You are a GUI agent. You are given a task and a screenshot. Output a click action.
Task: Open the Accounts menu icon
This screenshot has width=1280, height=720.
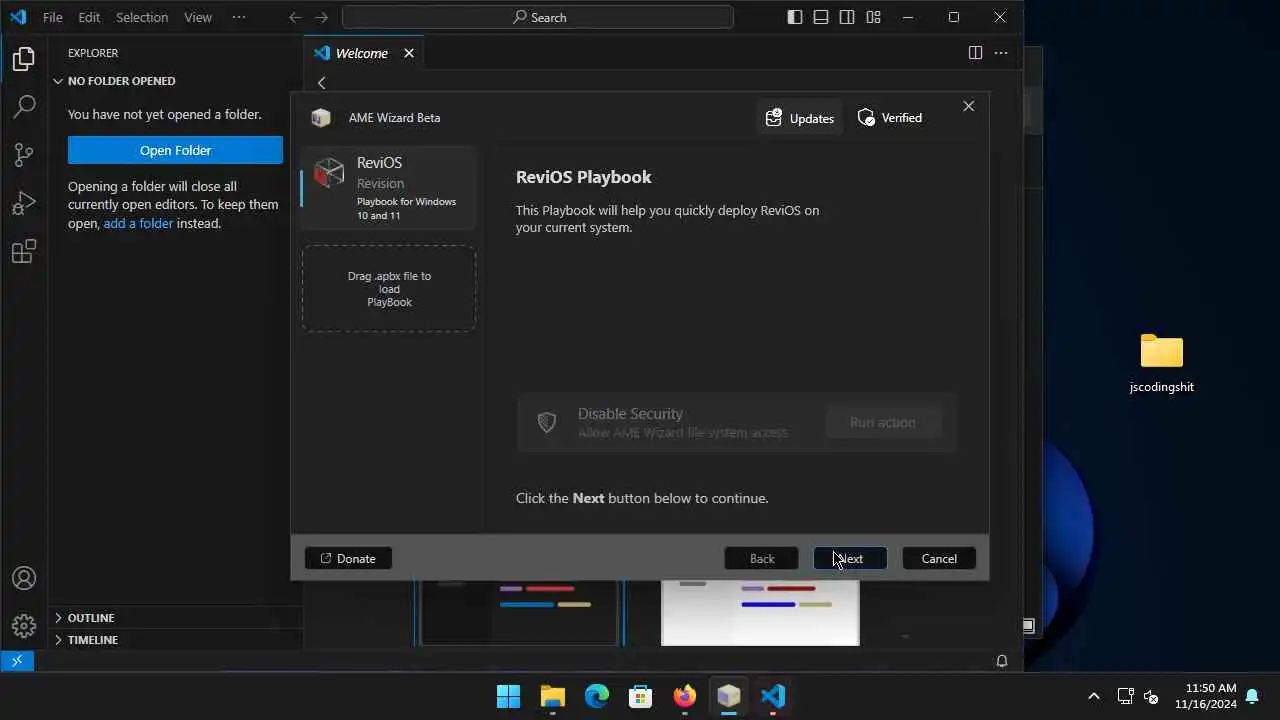click(x=24, y=578)
